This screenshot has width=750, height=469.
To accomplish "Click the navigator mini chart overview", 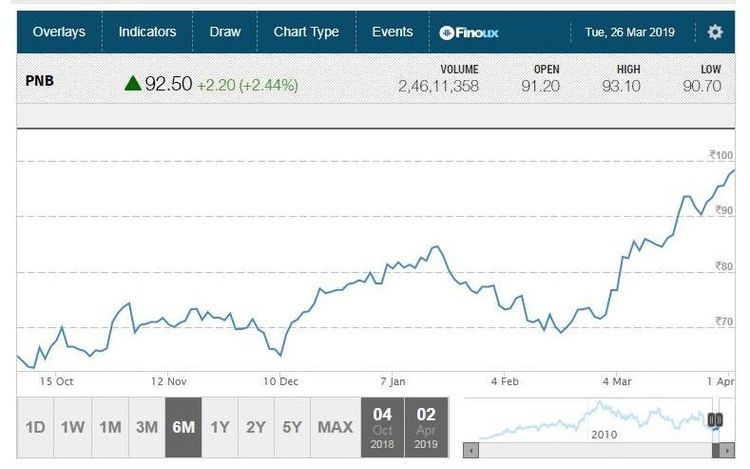I will point(590,420).
